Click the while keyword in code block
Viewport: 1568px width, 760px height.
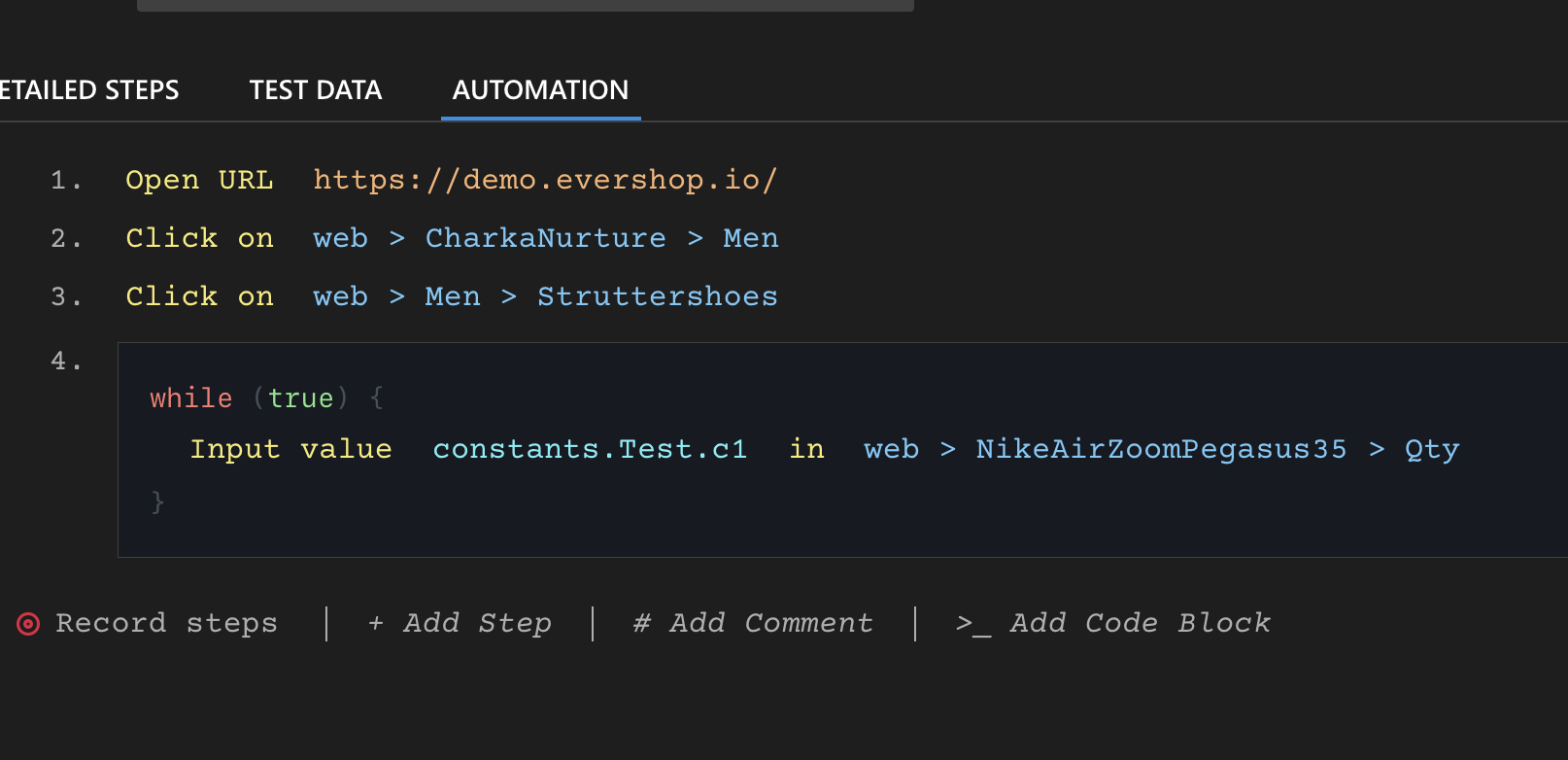(190, 398)
